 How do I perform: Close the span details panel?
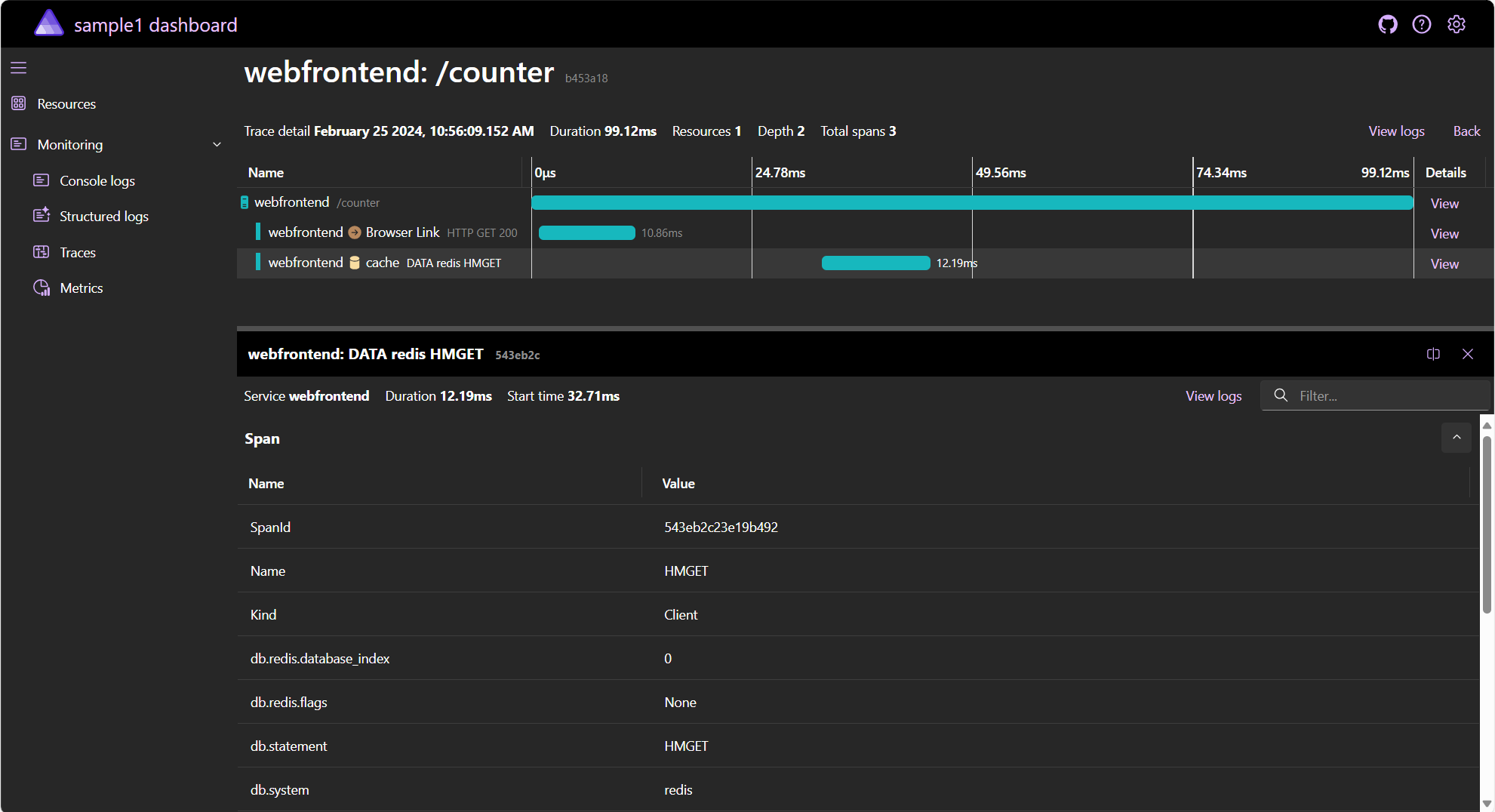pos(1468,354)
